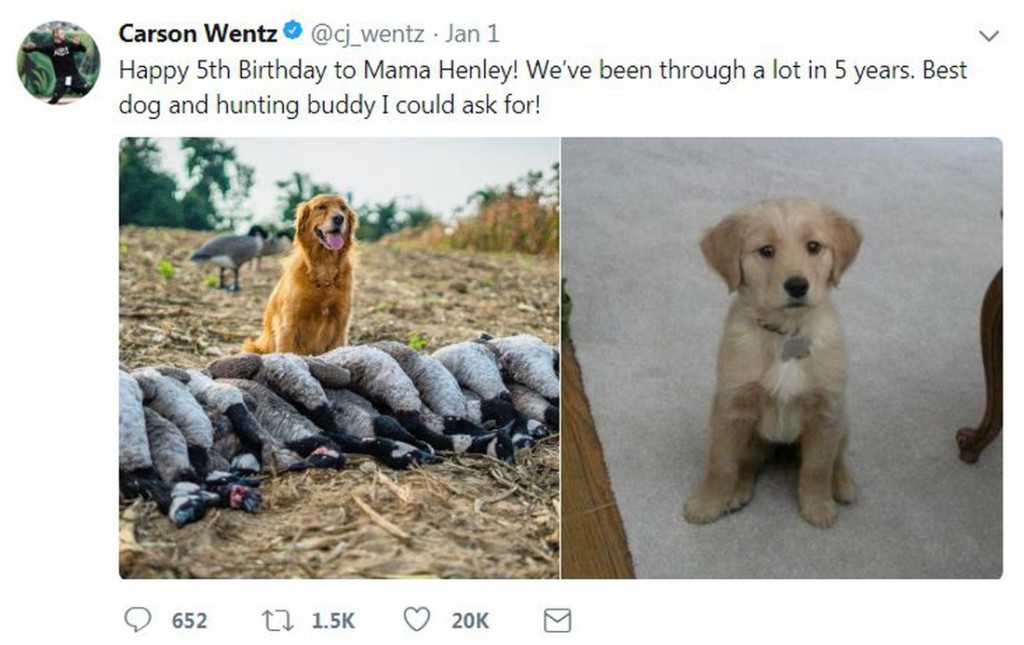Screen dimensions: 1024x645
Task: Open Carson Wentz profile picture
Action: click(58, 63)
